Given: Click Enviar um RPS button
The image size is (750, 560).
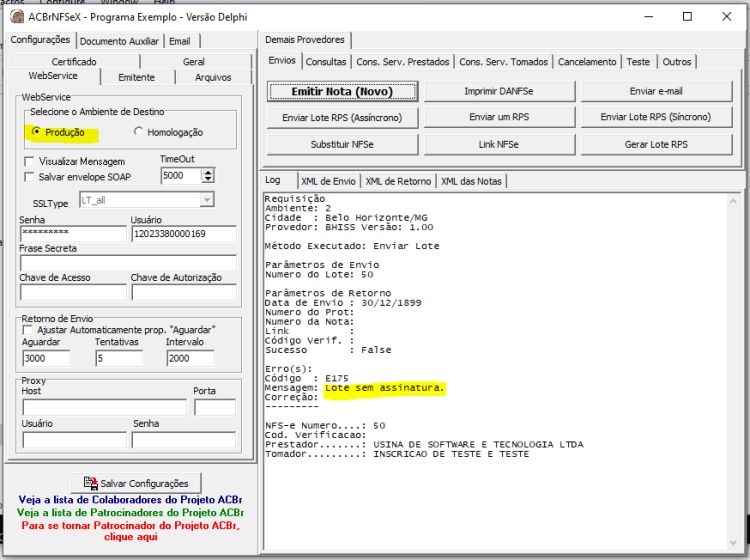Looking at the screenshot, I should (x=499, y=117).
